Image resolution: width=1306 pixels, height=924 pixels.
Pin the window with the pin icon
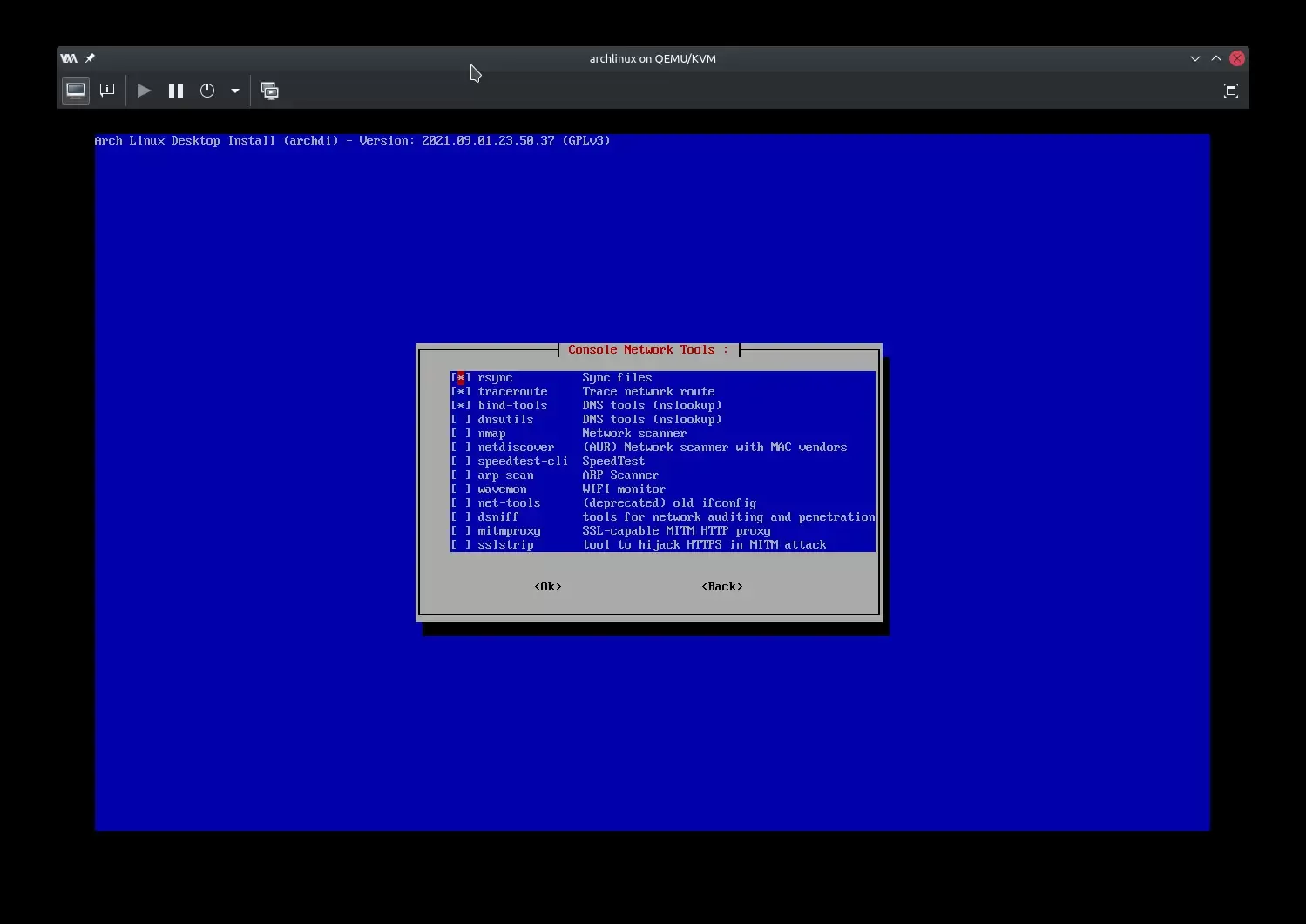tap(90, 58)
